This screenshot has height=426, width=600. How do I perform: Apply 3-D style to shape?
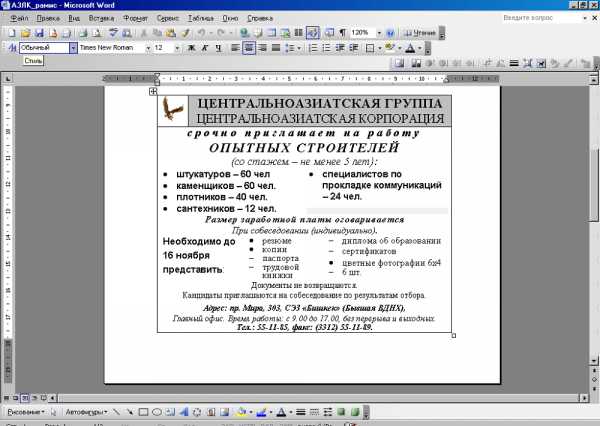355,412
